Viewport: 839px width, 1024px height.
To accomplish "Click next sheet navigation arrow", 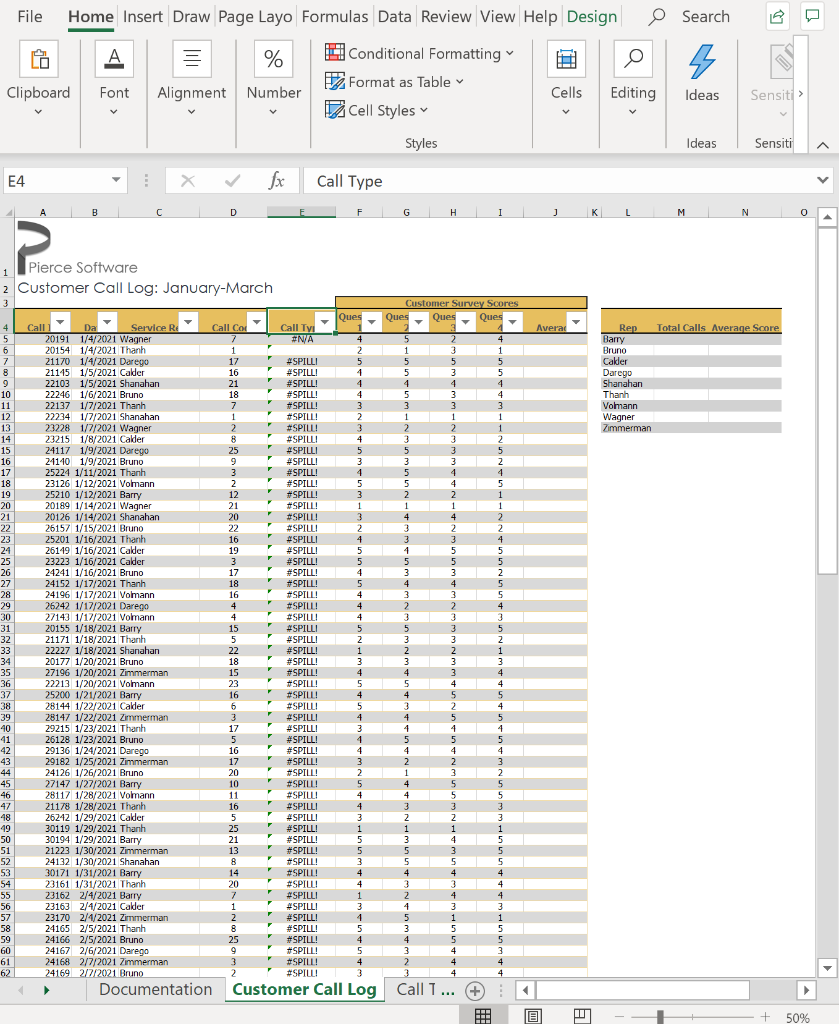I will pos(46,990).
